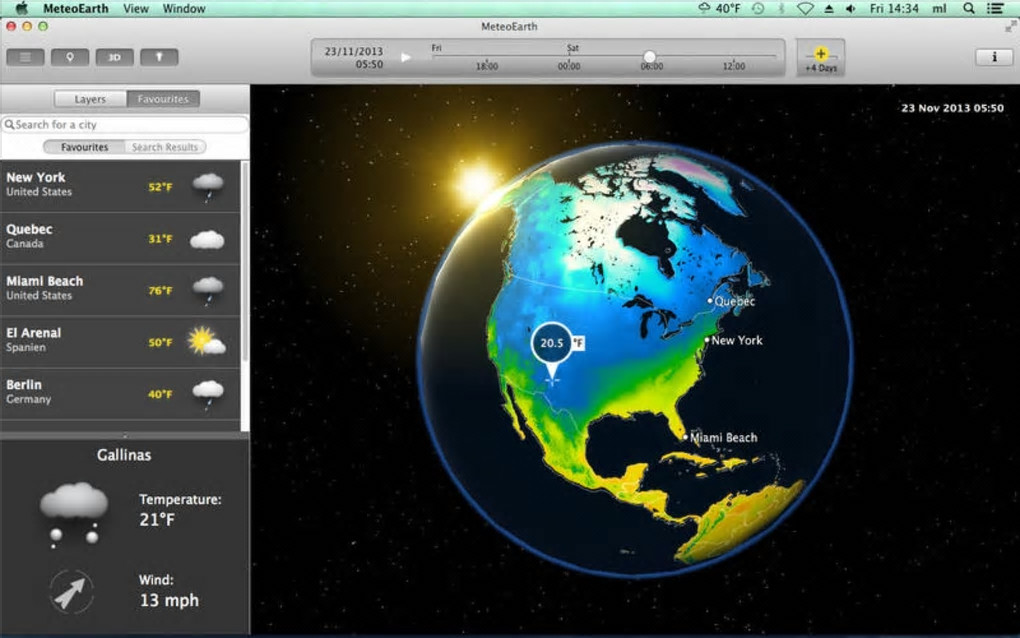The height and width of the screenshot is (638, 1020).
Task: Click the 50°F temperature for El Arenal
Action: pyautogui.click(x=160, y=342)
